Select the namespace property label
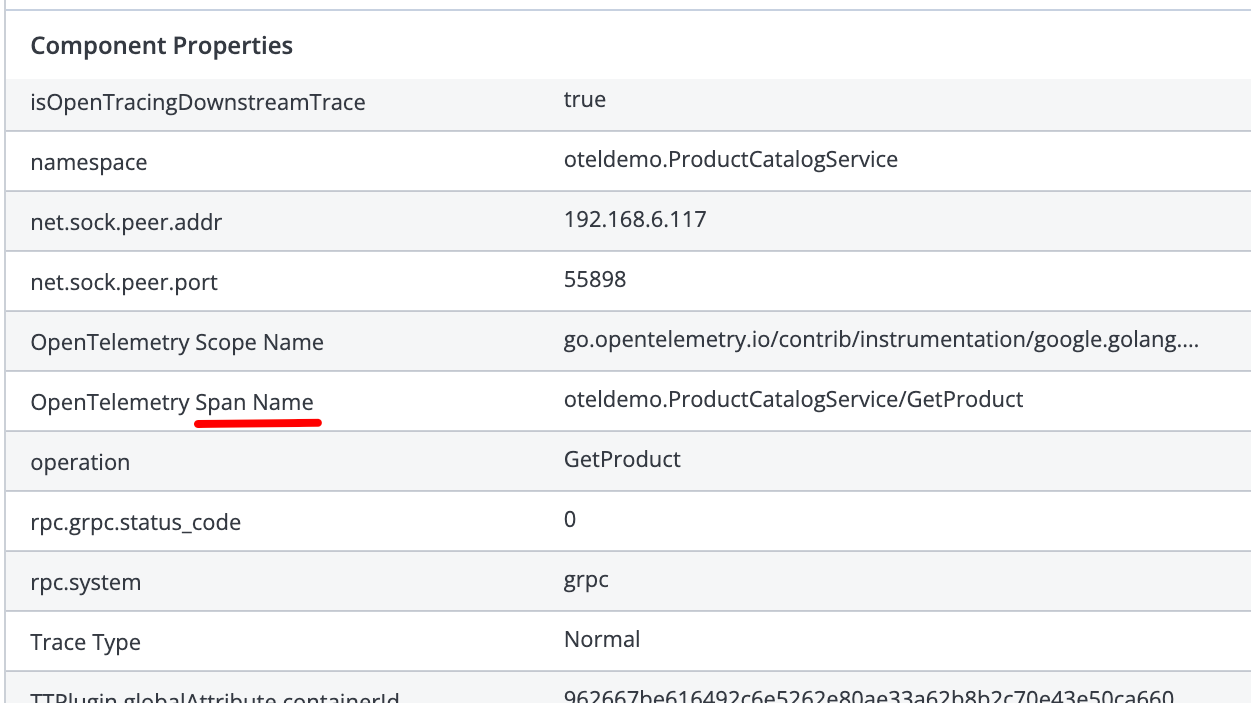 [89, 162]
